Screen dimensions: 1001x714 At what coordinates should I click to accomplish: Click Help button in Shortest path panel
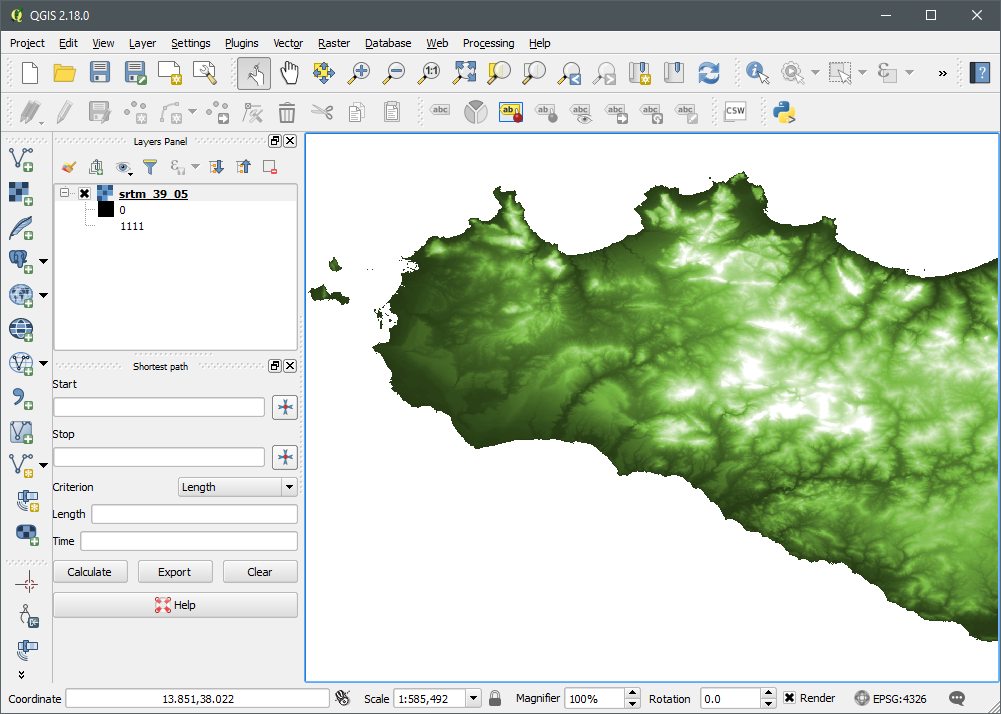(175, 605)
